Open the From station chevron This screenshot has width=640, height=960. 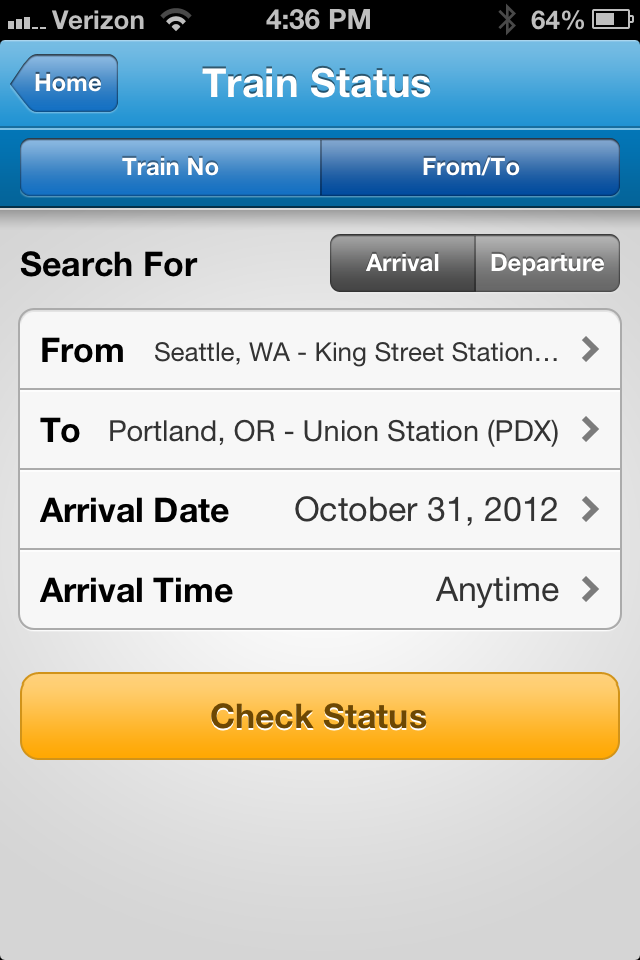(x=590, y=350)
